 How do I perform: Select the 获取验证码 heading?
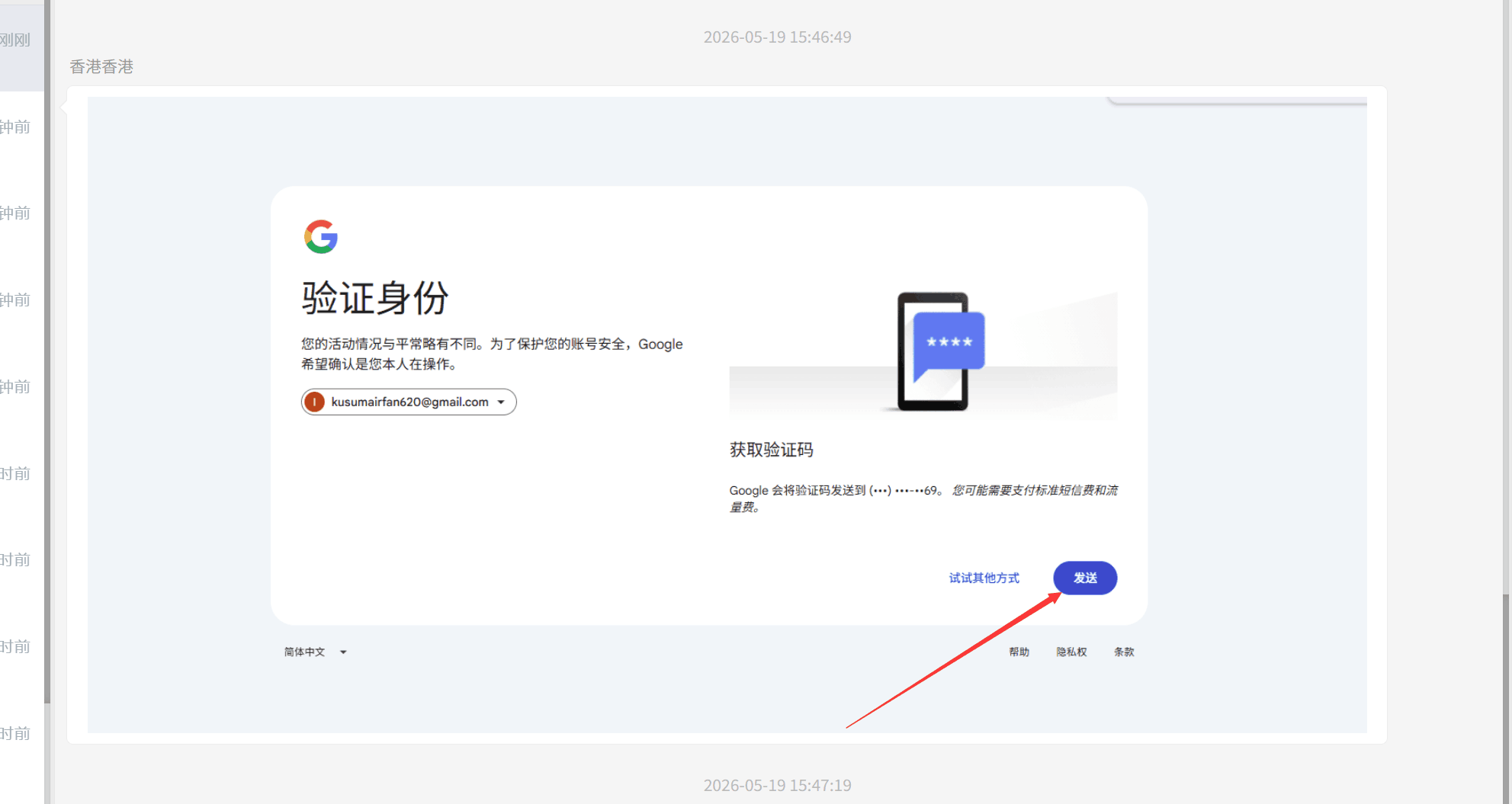coord(771,450)
